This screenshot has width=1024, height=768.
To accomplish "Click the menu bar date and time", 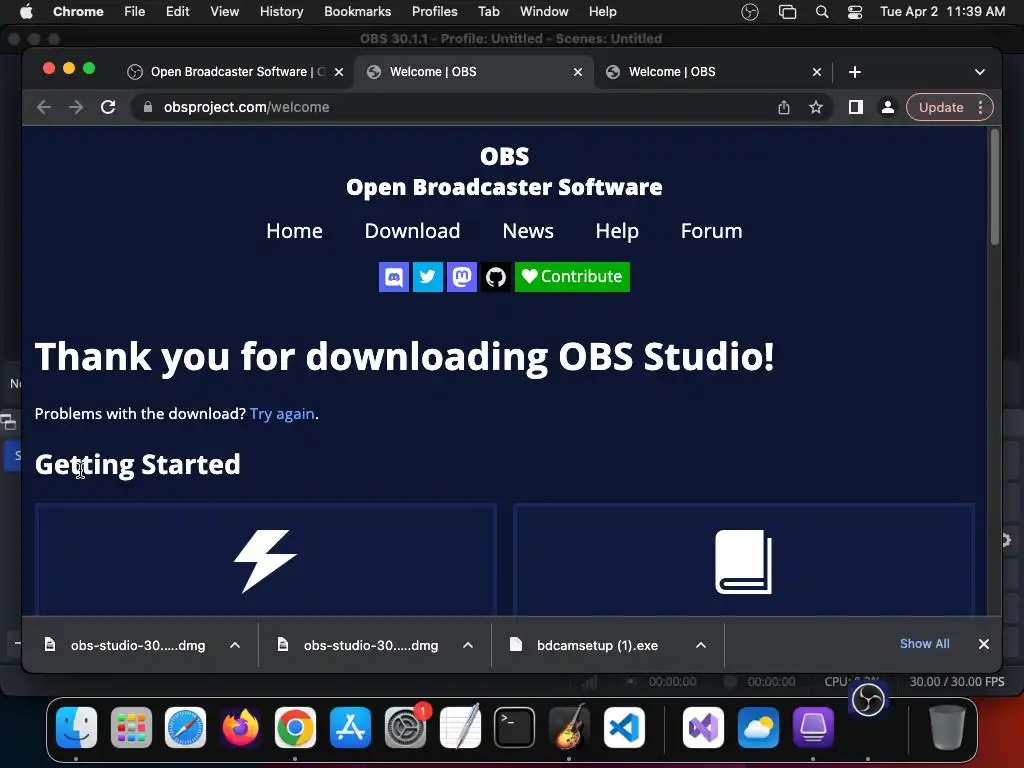I will coord(942,12).
